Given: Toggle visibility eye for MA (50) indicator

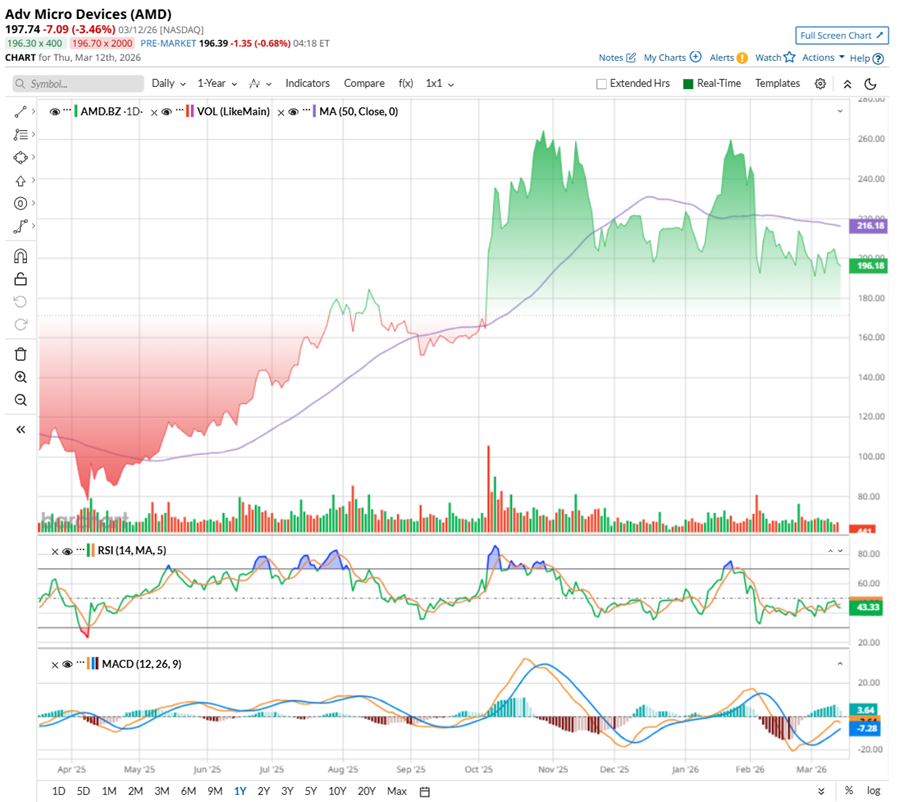Looking at the screenshot, I should point(293,112).
